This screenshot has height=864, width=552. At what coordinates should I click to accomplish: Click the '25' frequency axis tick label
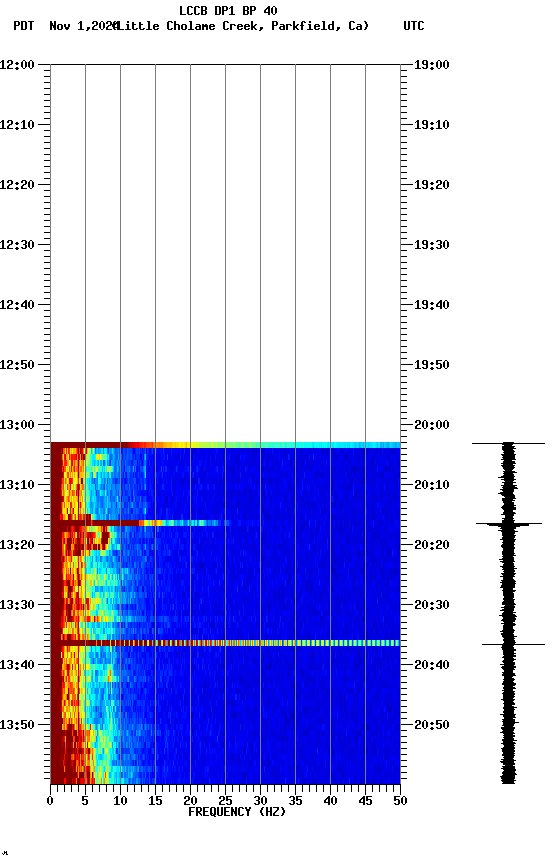[x=225, y=801]
